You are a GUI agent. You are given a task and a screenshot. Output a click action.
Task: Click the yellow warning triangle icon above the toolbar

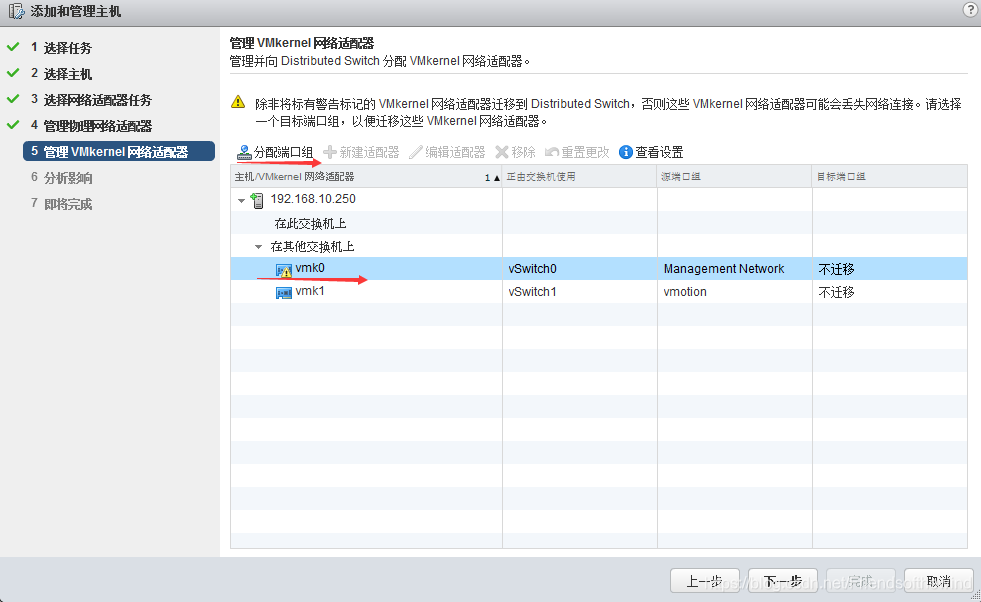coord(238,102)
